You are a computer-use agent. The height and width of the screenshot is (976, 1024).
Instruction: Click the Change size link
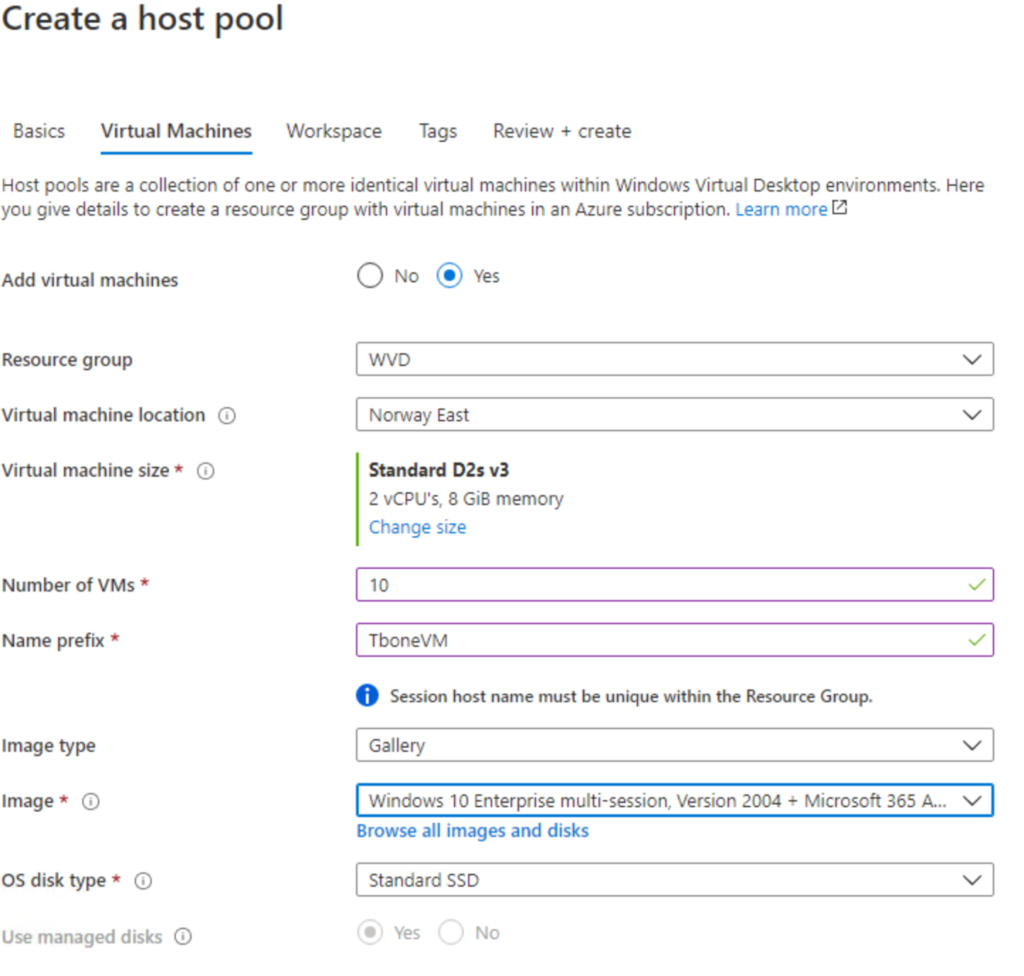coord(417,527)
